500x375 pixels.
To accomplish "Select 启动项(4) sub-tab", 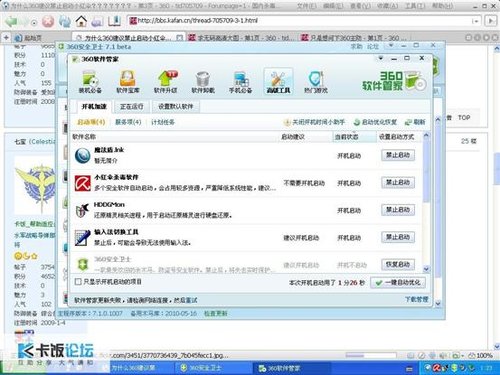I will point(91,122).
